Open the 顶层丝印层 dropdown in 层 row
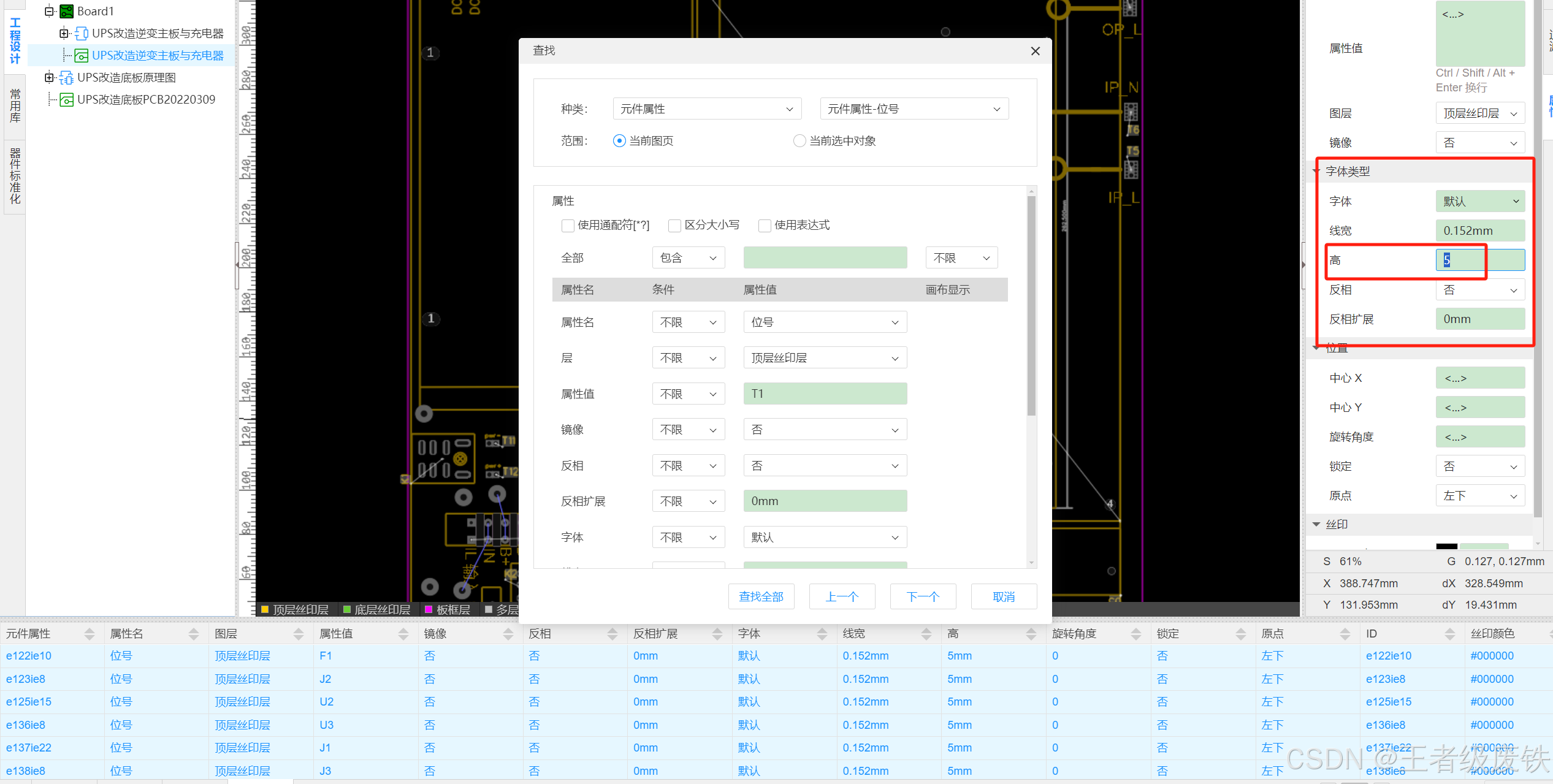1553x784 pixels. click(825, 358)
